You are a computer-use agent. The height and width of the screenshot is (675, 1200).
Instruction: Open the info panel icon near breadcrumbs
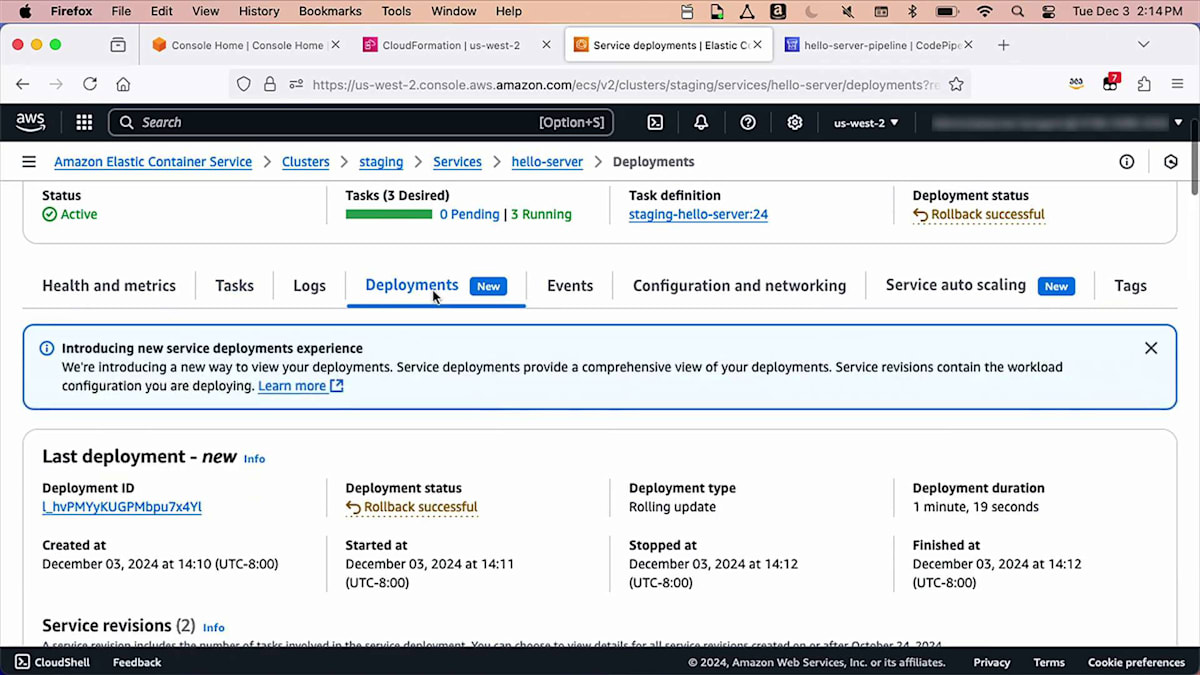[1127, 162]
